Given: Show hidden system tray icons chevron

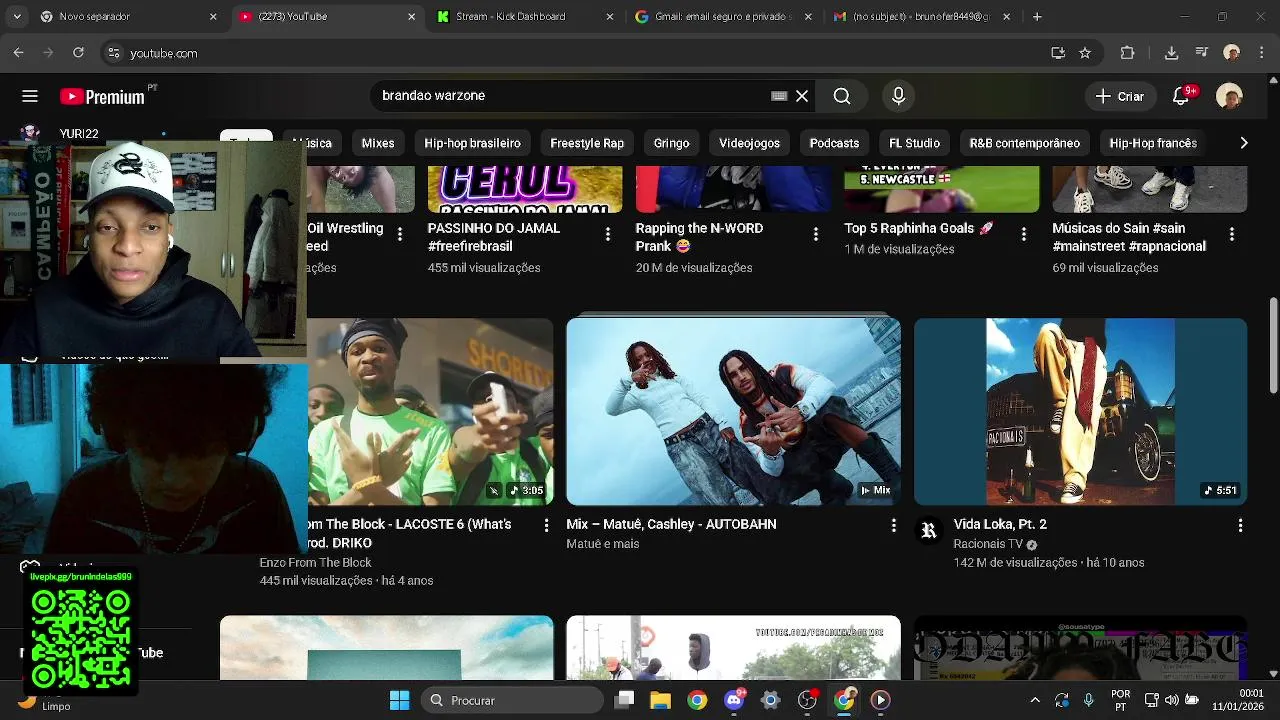Looking at the screenshot, I should (1034, 700).
